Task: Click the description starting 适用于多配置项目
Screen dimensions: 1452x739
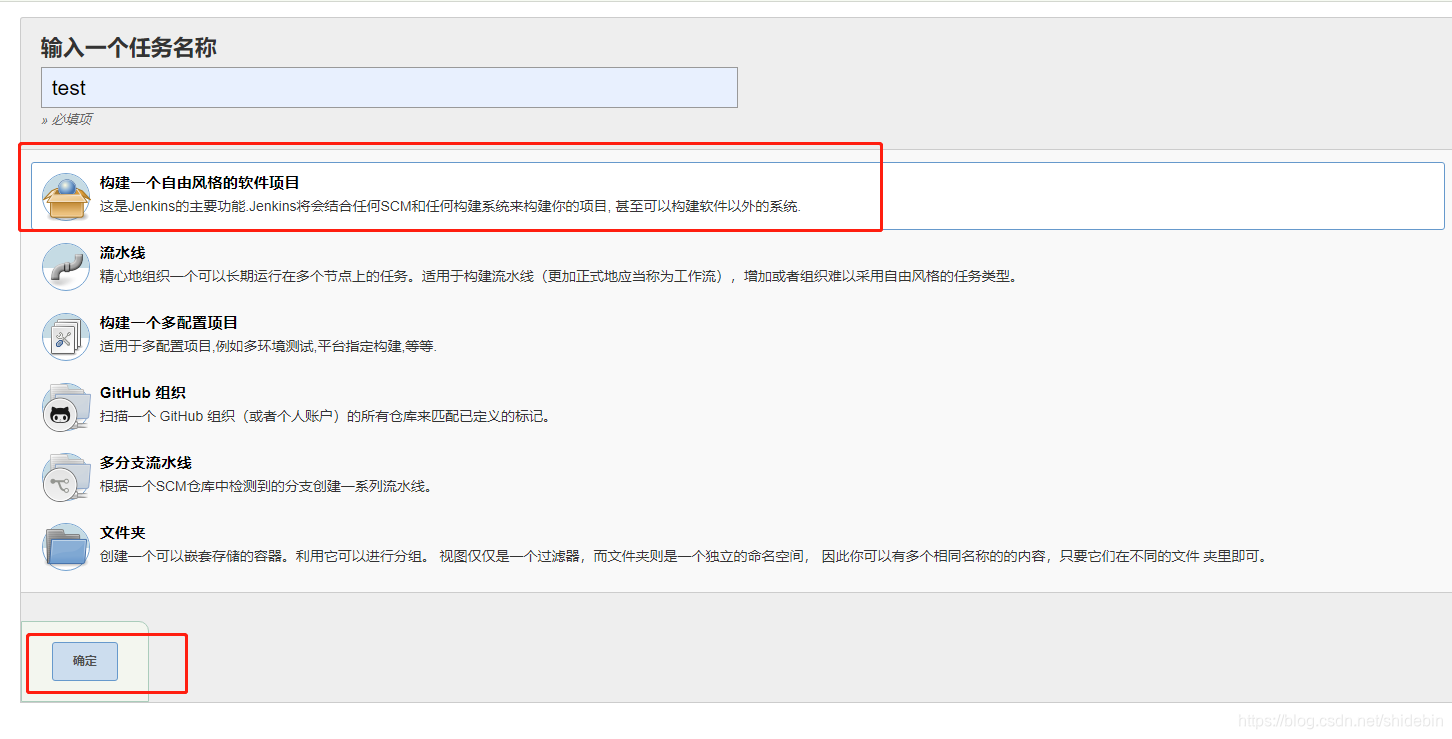Action: pos(268,347)
